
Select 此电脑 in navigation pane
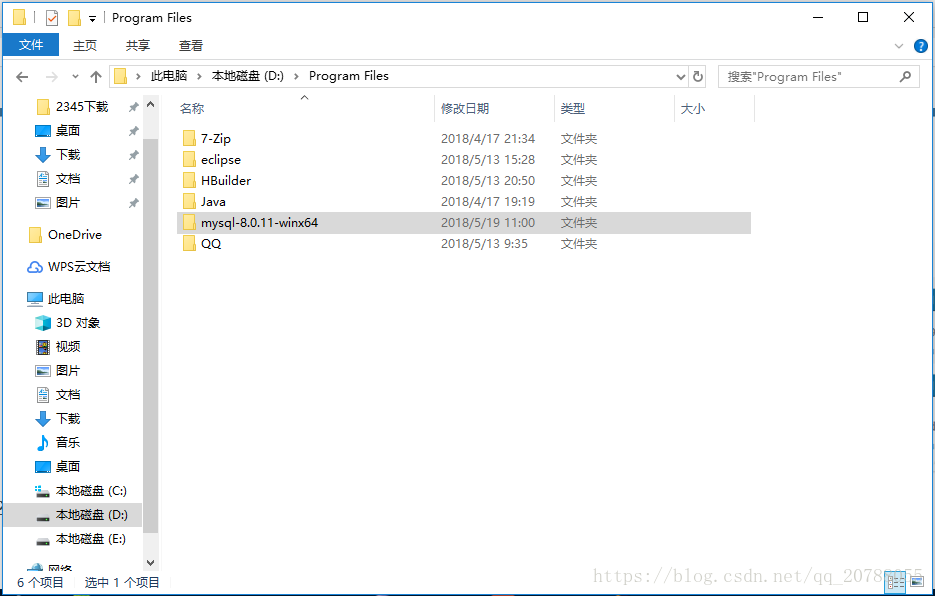coord(66,298)
